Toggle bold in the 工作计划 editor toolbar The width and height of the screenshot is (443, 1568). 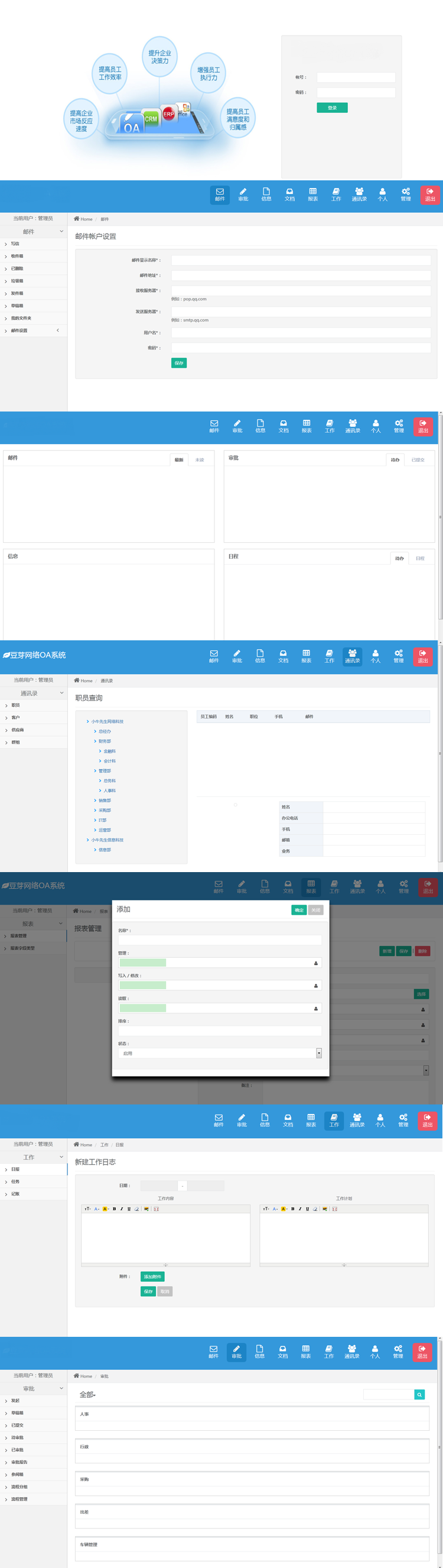tap(293, 1209)
